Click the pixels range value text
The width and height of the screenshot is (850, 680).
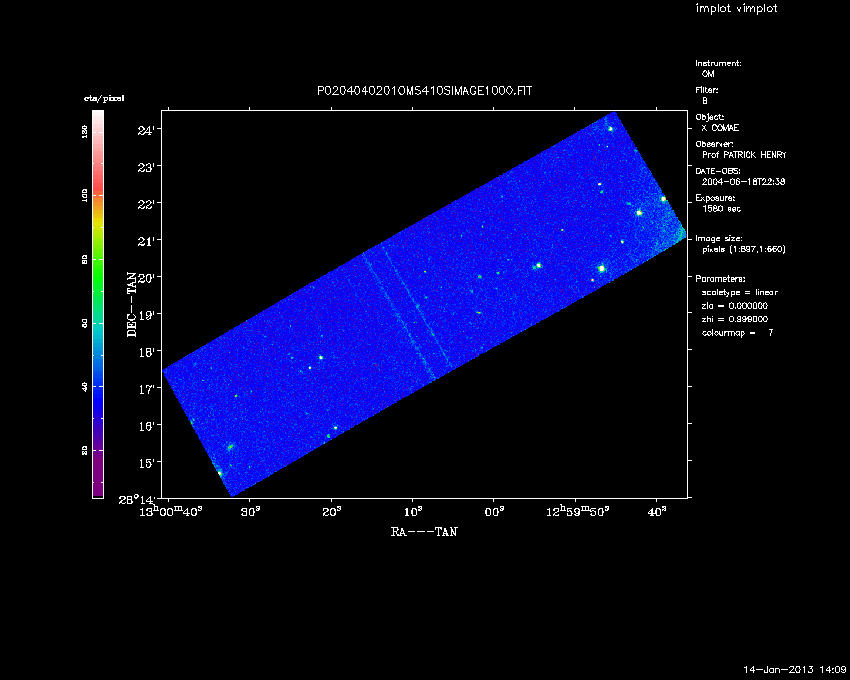tap(744, 249)
